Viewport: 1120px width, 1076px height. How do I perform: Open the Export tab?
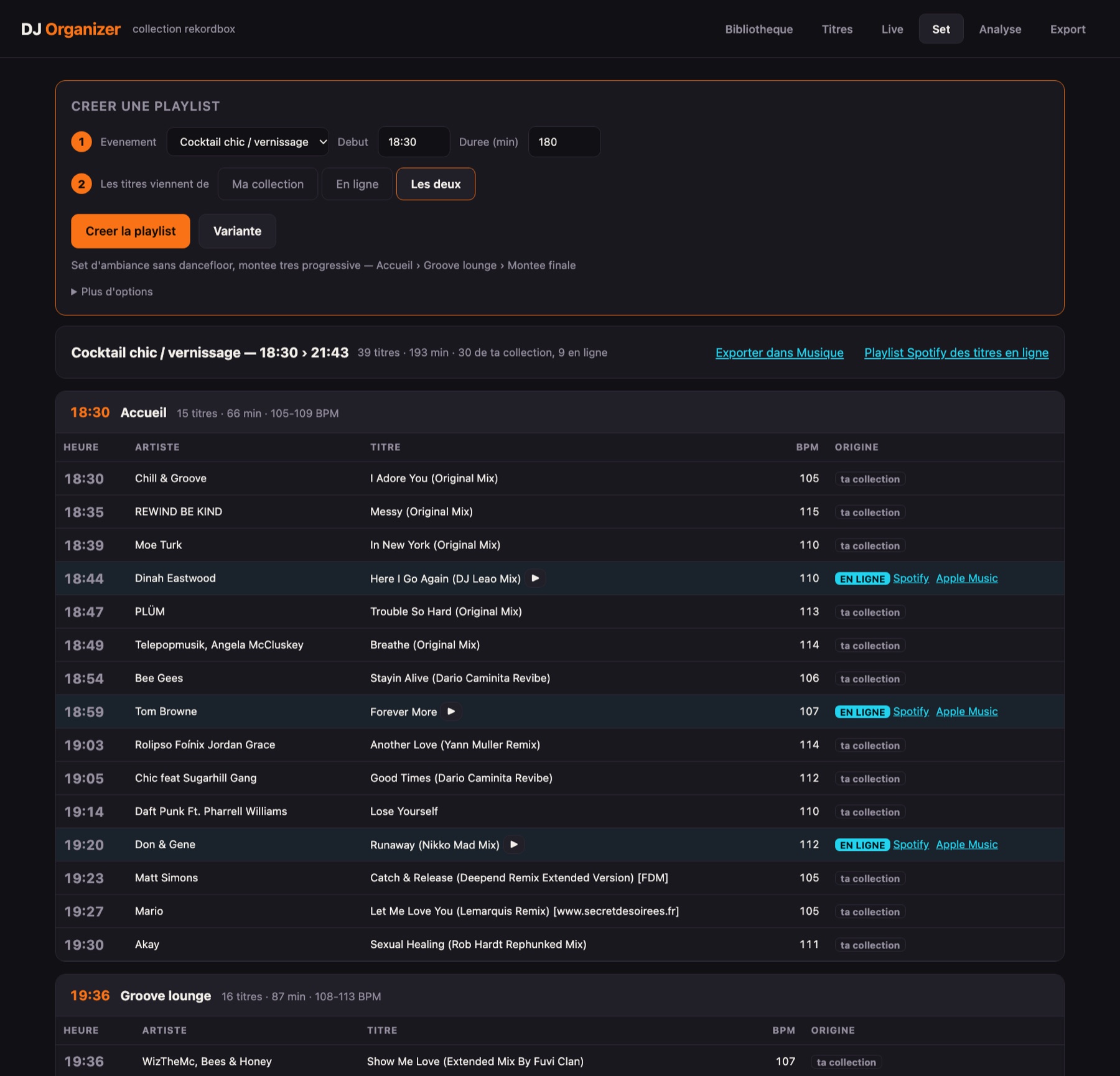click(x=1068, y=29)
